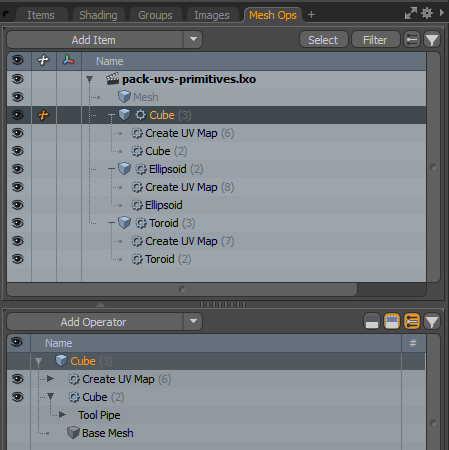Click the expand panel arrows icon
Screen dimensions: 449x450
[411, 13]
